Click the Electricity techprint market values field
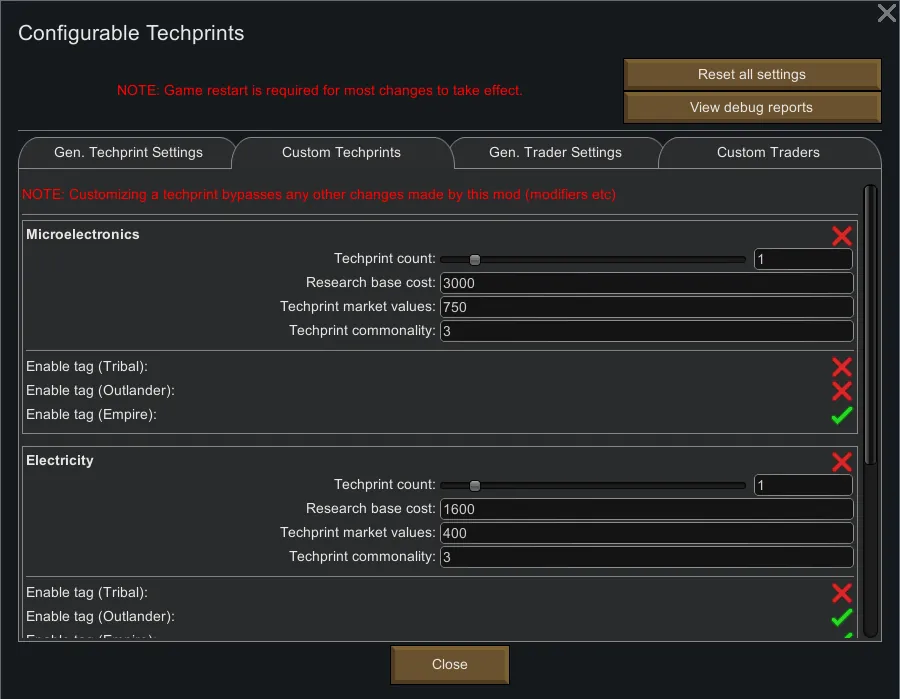Viewport: 900px width, 699px height. (645, 533)
